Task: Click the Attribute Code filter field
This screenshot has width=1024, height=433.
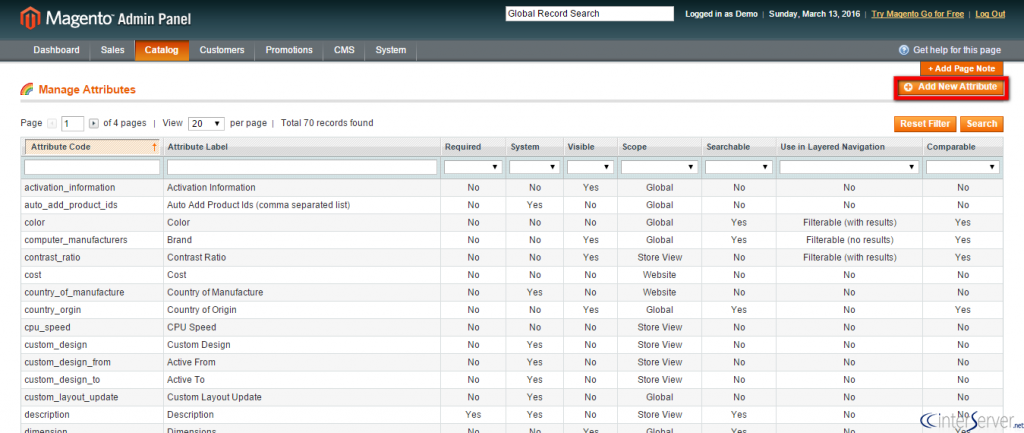Action: [92, 168]
